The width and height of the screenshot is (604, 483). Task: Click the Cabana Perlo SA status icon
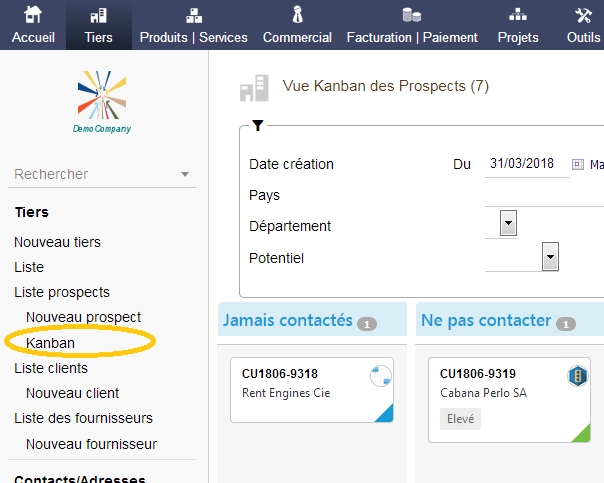coord(578,376)
